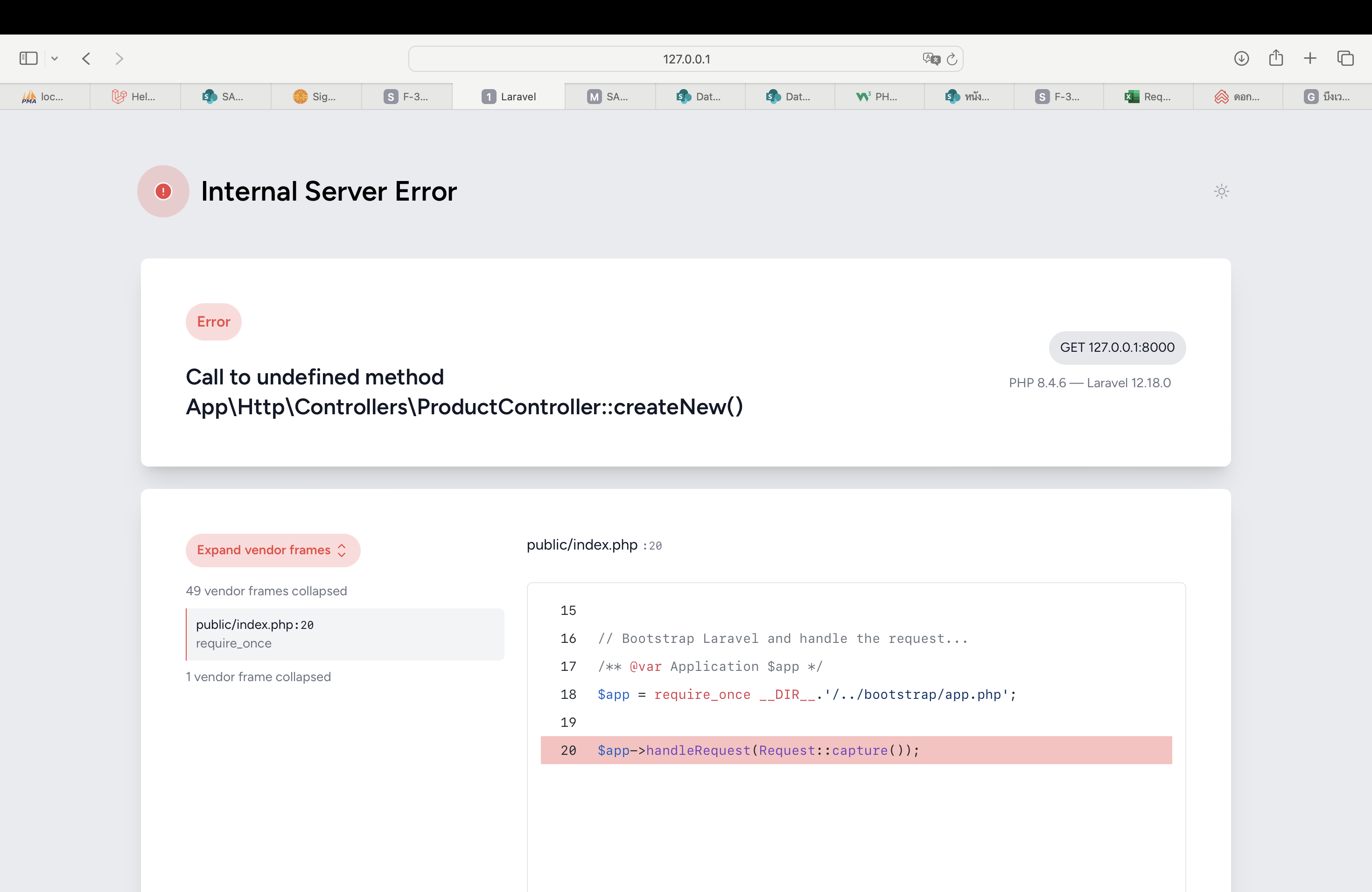Show the tab overview icon
1372x892 pixels.
click(x=1345, y=58)
